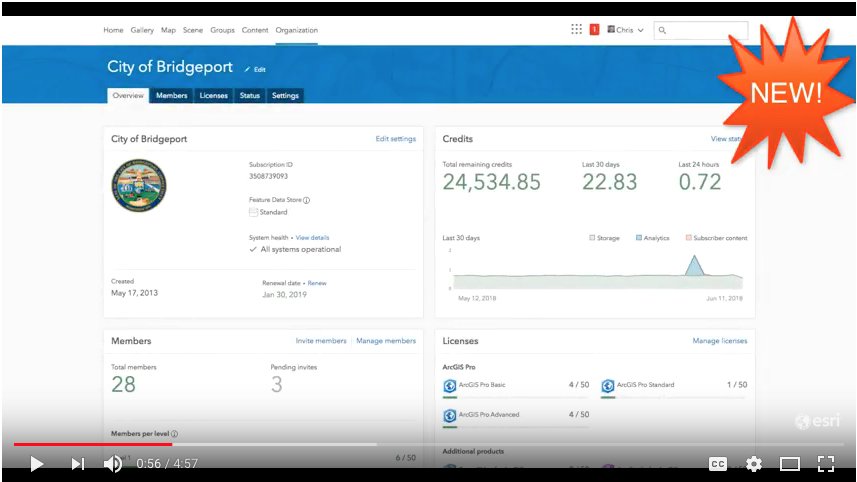Play the video
Screen dimensions: 857x482
[37, 464]
